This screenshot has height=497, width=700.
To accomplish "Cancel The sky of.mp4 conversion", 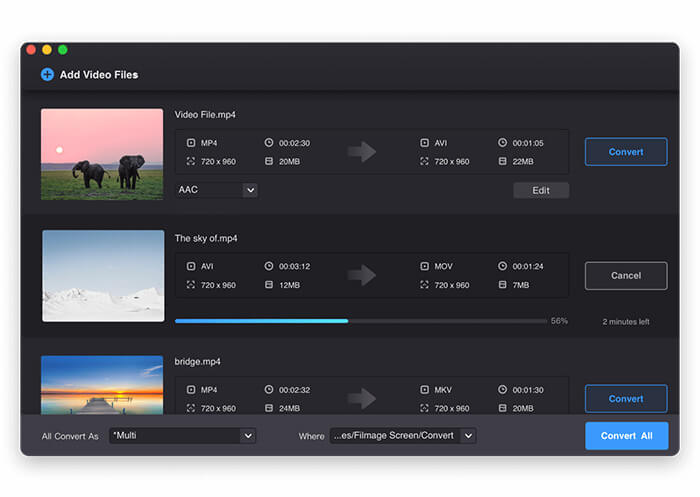I will point(626,276).
